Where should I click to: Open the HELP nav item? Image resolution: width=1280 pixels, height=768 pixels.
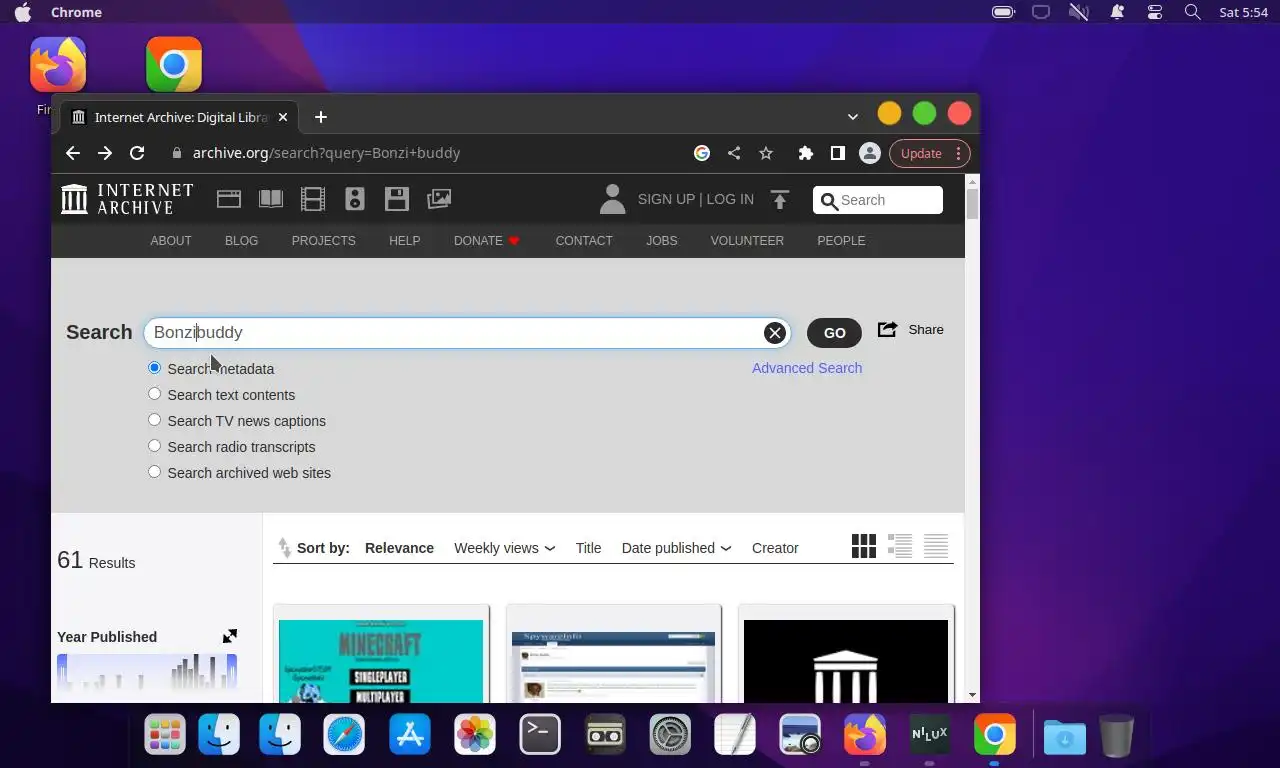(x=404, y=241)
